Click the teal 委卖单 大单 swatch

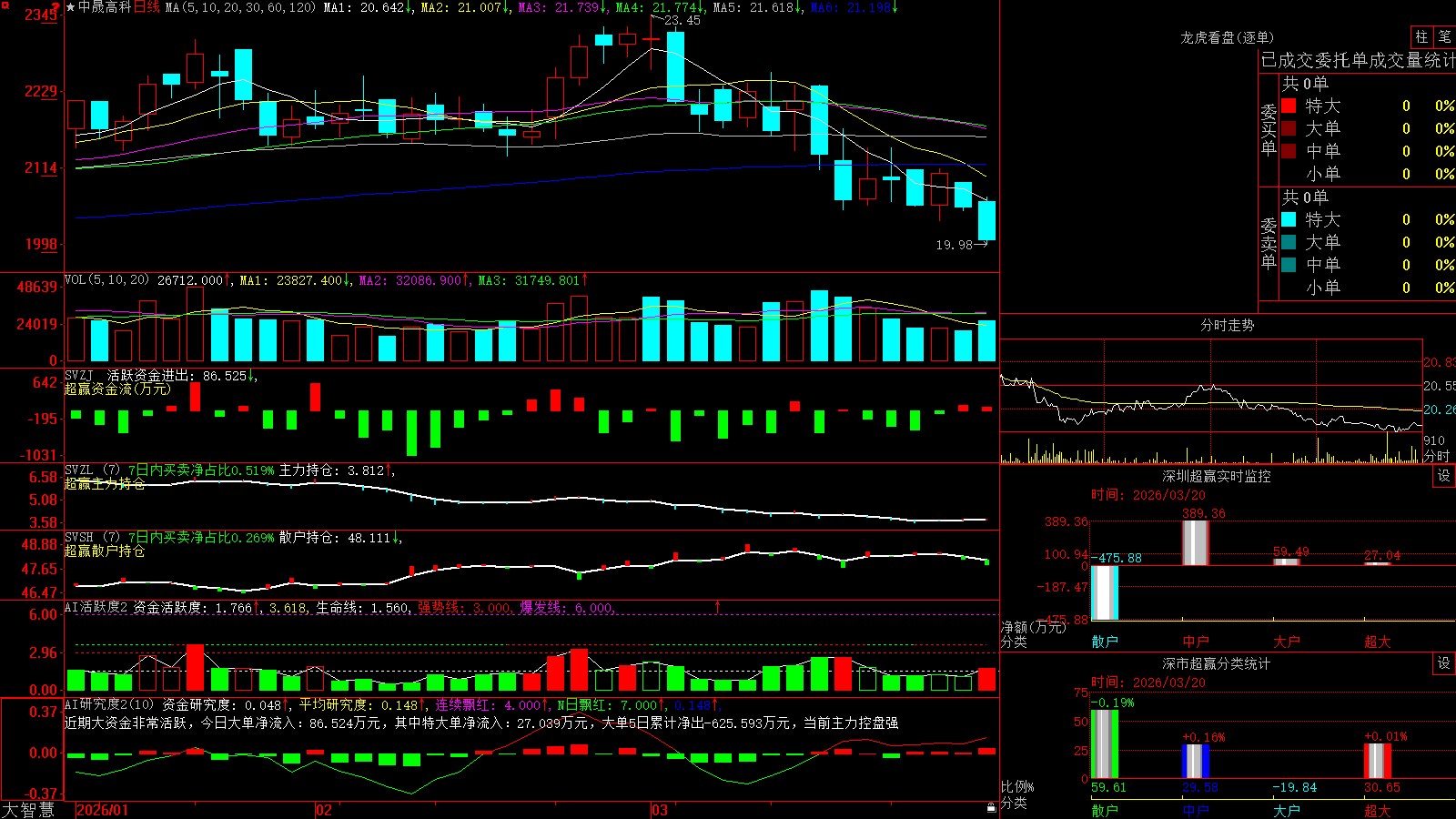point(1289,242)
